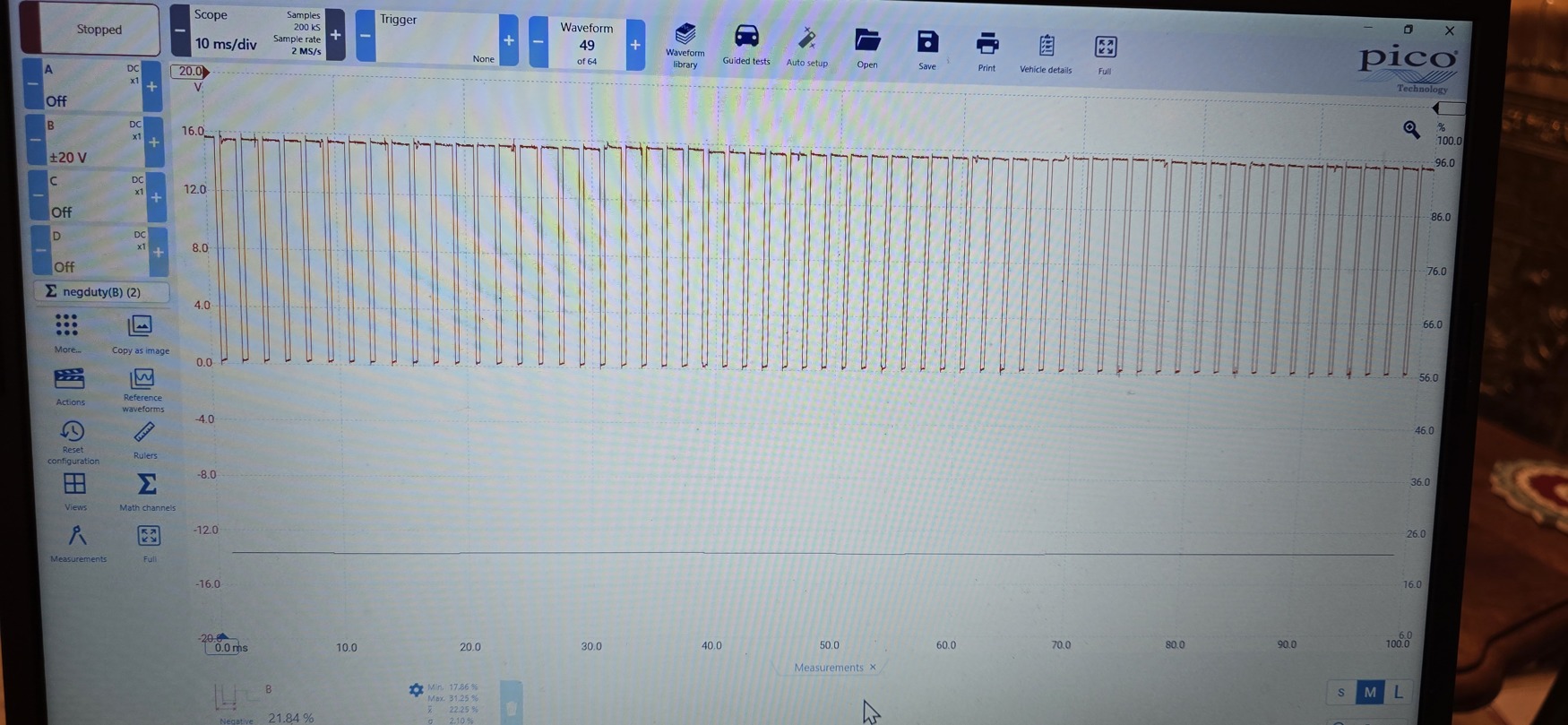The width and height of the screenshot is (1568, 725).
Task: Open Guided tests car icon
Action: [746, 44]
